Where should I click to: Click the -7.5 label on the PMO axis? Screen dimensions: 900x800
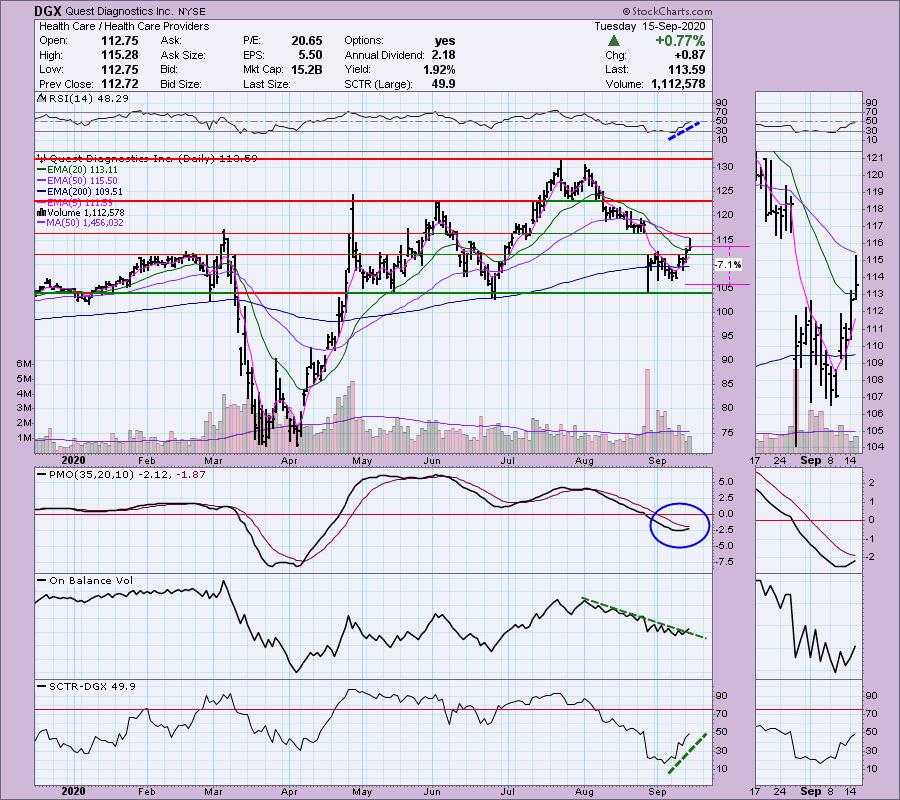725,561
